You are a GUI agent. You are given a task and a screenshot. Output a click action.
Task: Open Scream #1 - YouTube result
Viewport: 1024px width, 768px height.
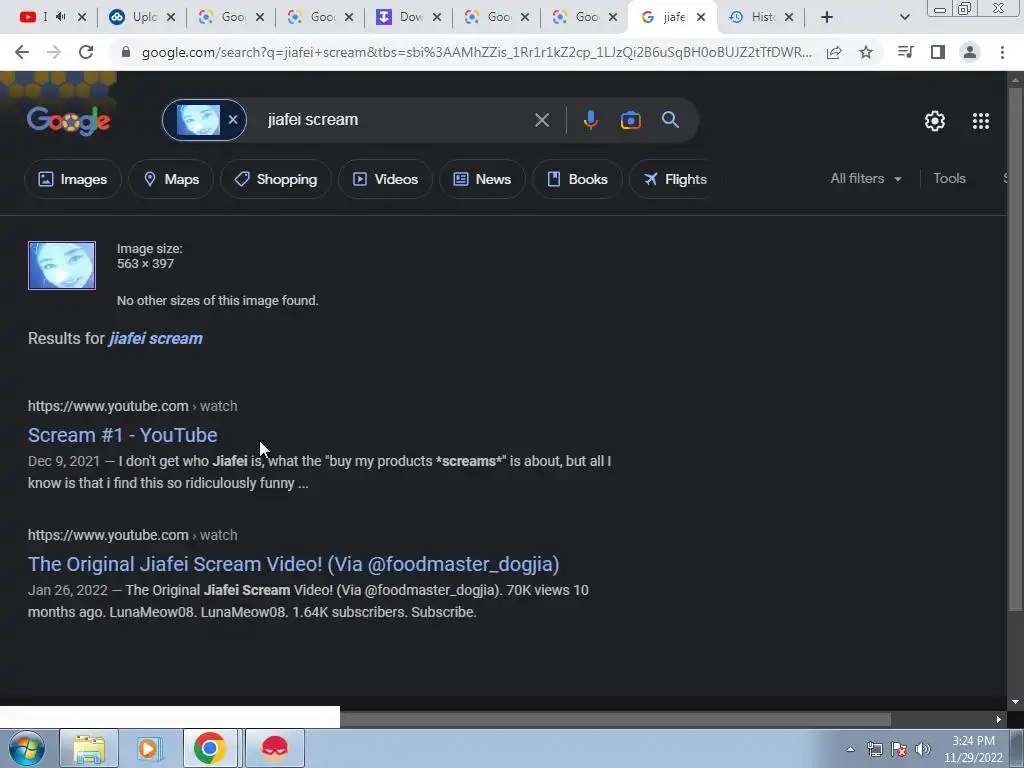point(123,435)
